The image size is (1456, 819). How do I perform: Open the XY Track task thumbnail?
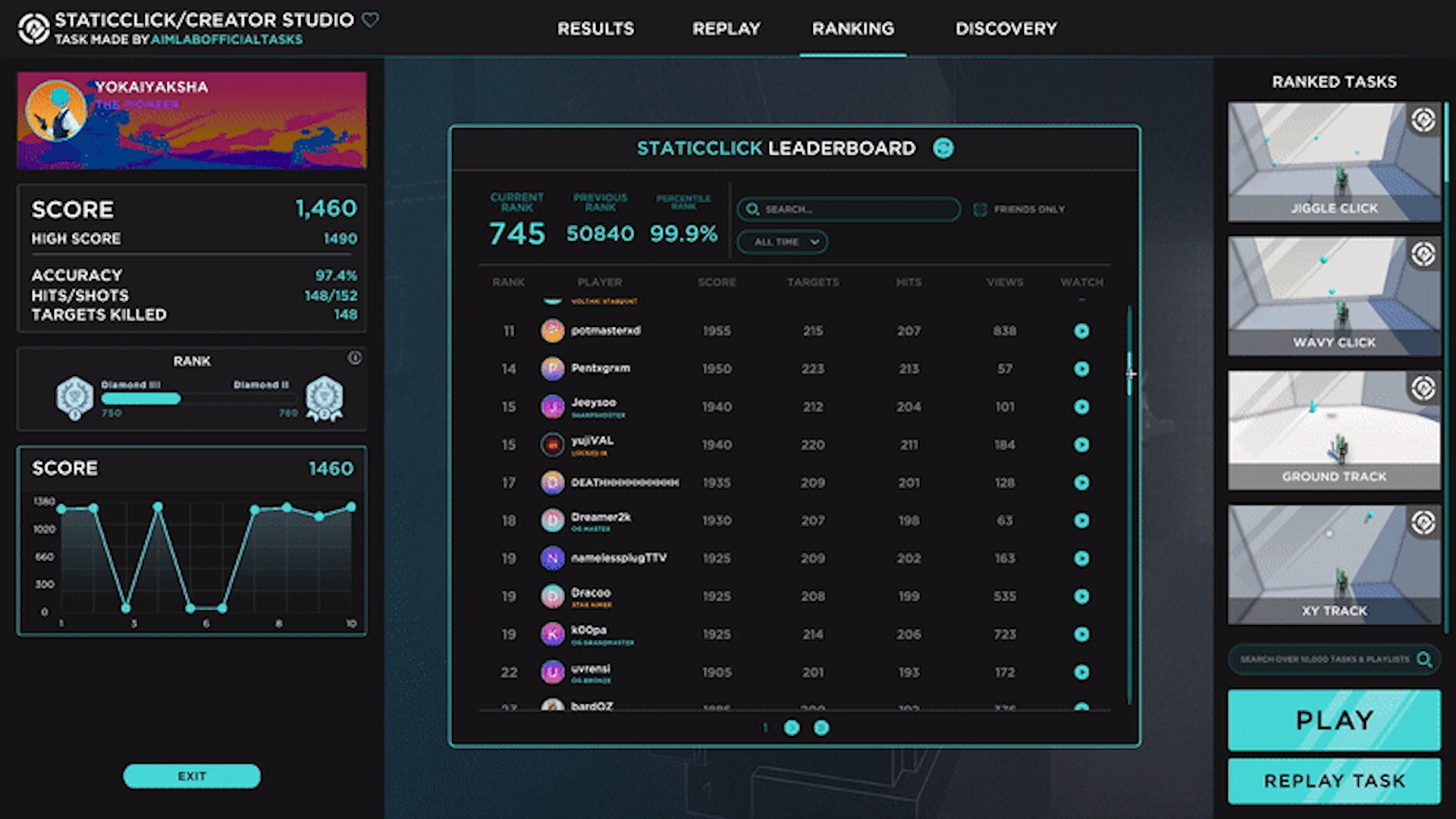tap(1334, 565)
